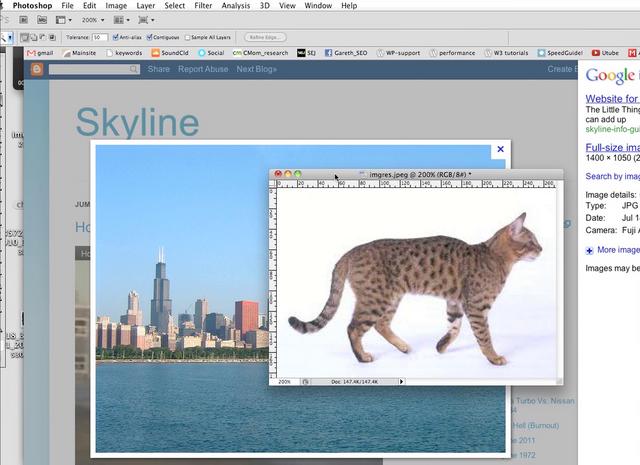Open the Screen Mode dropdown
Screen dimensions: 640x465
[x=147, y=20]
